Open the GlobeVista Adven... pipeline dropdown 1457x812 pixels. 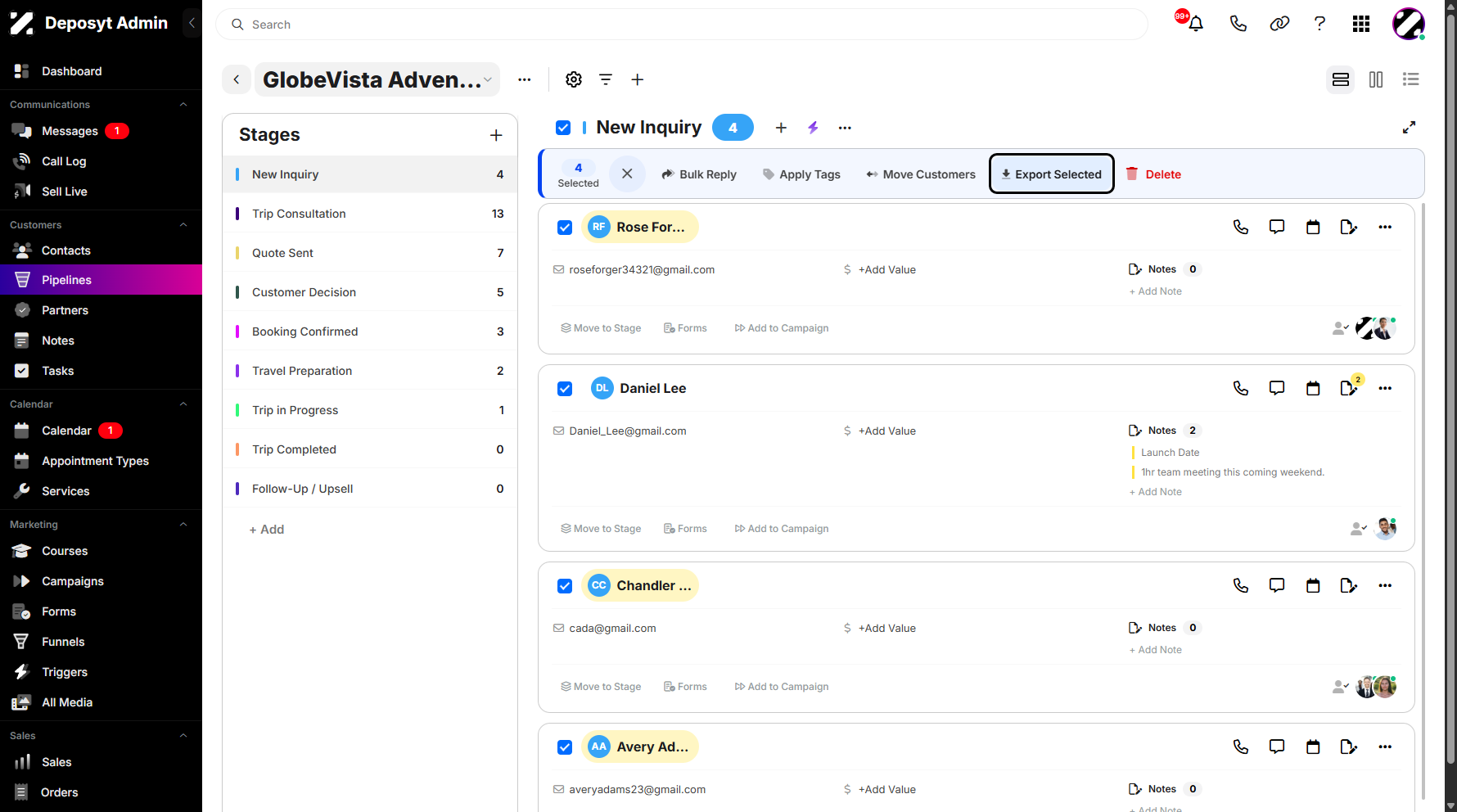pos(377,79)
